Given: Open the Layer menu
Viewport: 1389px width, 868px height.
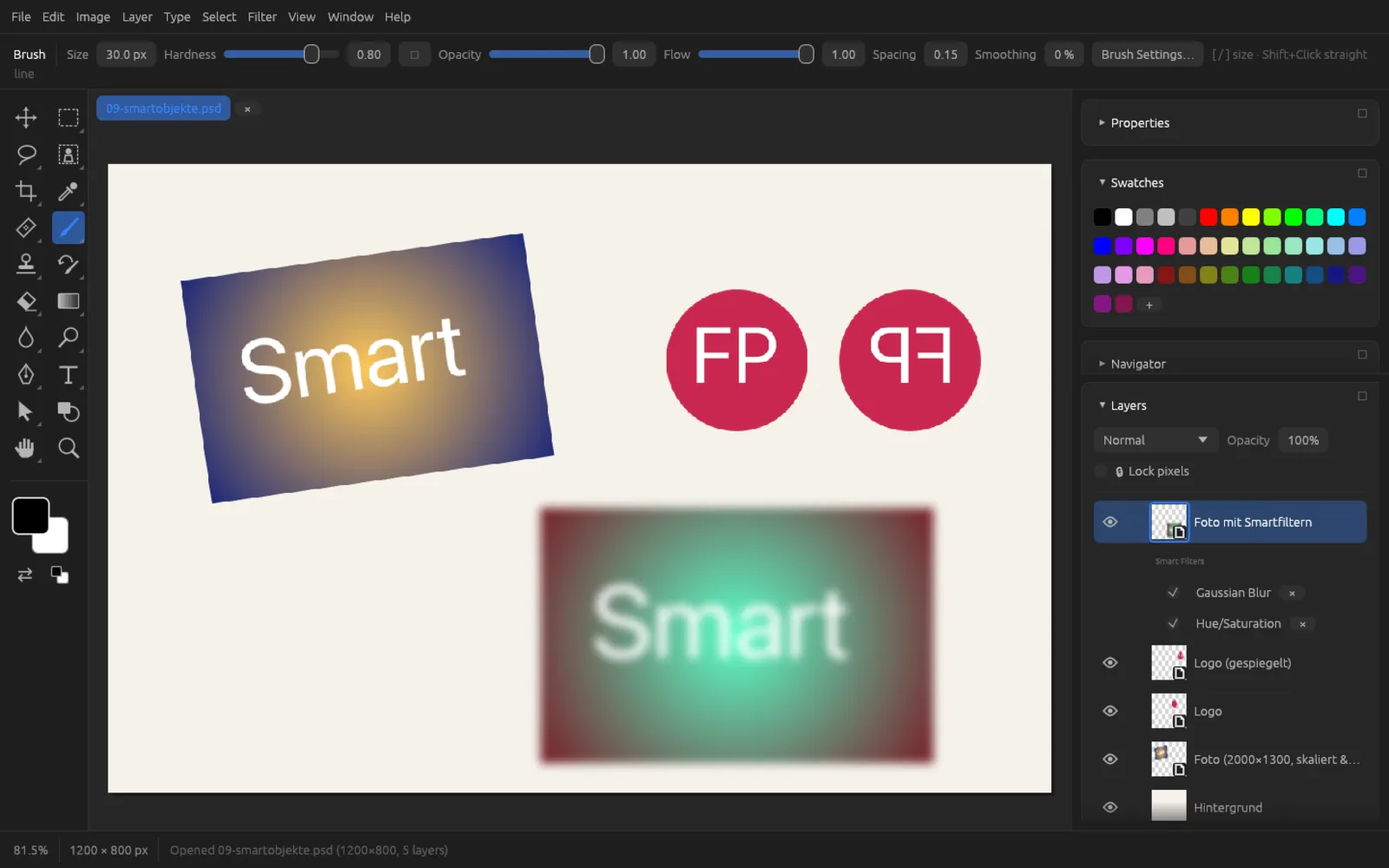Looking at the screenshot, I should coord(137,16).
